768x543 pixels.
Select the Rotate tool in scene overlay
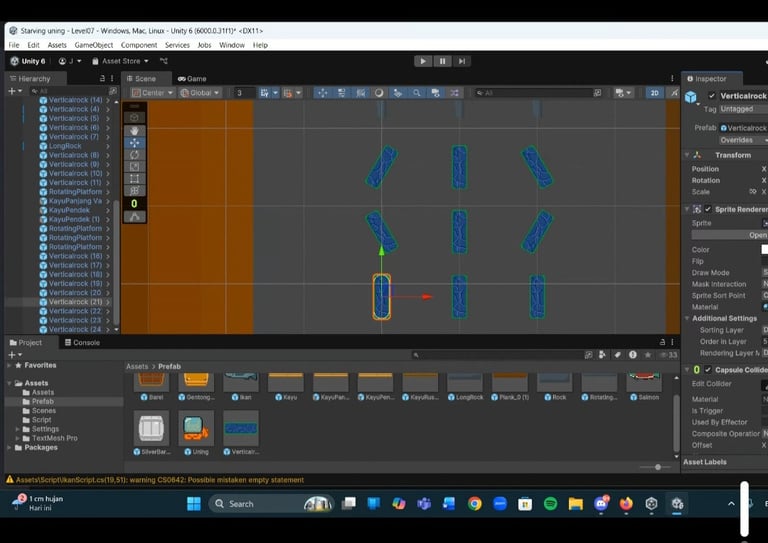tap(134, 155)
